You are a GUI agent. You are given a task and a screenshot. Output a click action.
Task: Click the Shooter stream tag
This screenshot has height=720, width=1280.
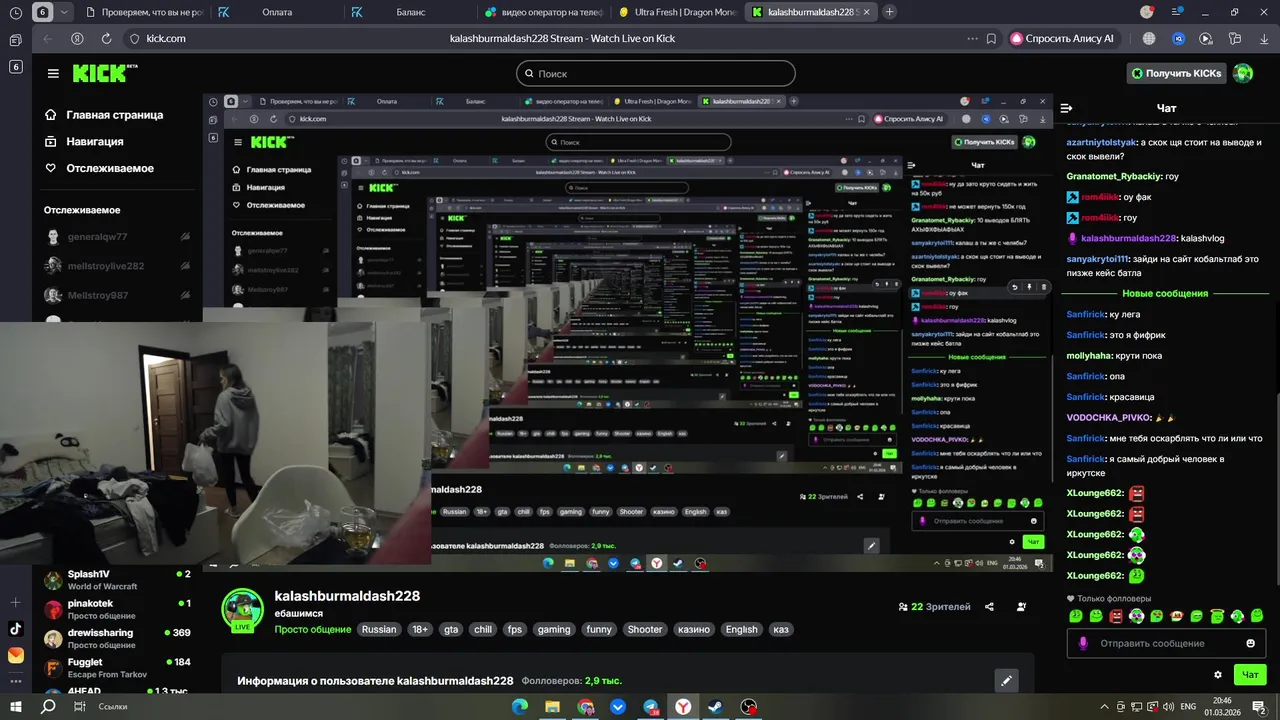[645, 630]
